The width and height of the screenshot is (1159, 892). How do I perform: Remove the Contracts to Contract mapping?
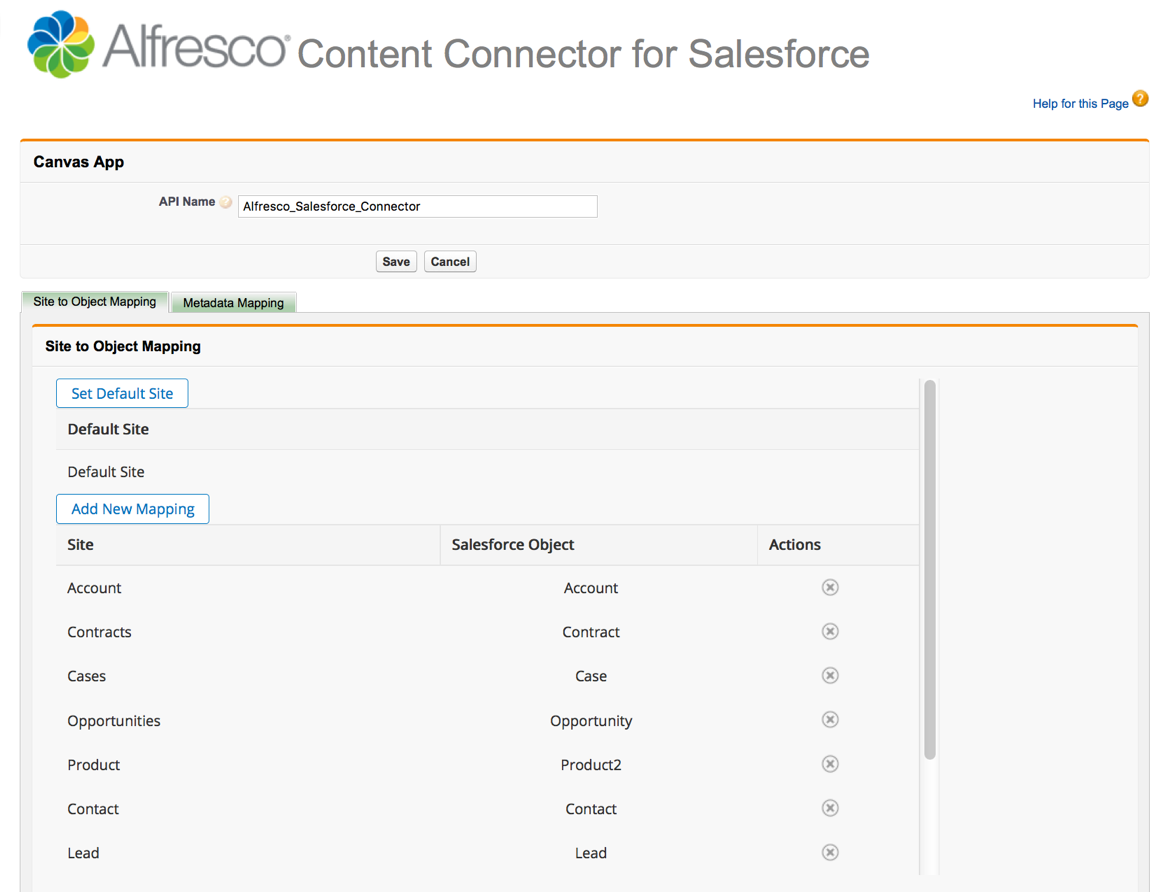[x=829, y=631]
